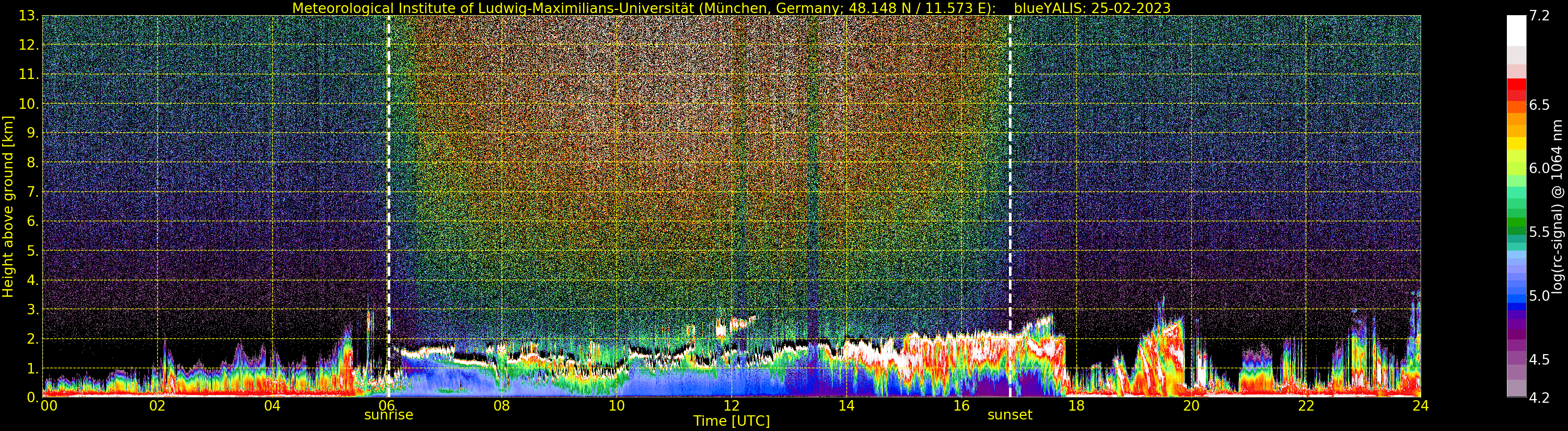Click the white dashed sunrise line
The height and width of the screenshot is (431, 1568).
point(389,206)
